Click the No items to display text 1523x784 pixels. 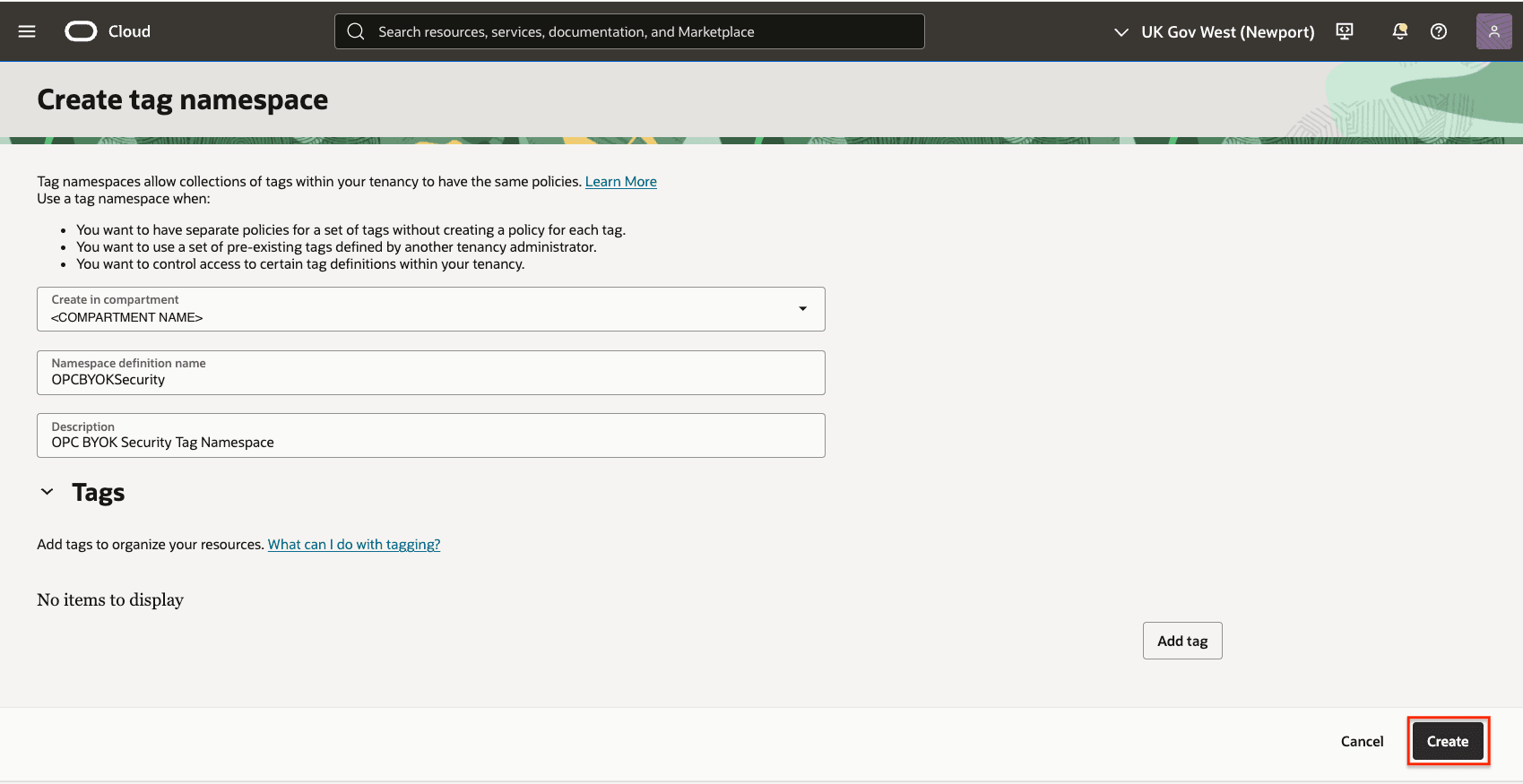(x=110, y=600)
